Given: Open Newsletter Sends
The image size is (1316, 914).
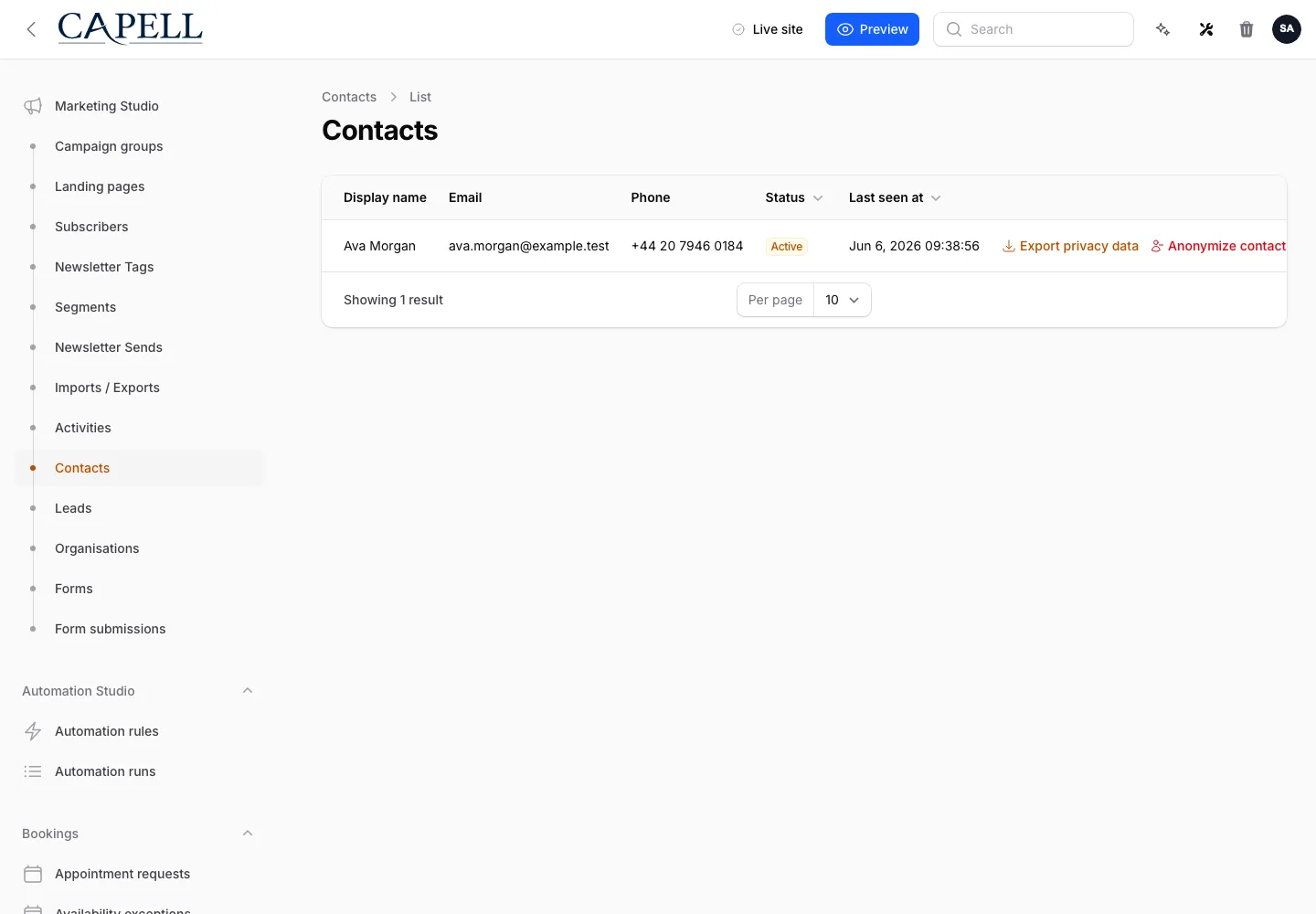Looking at the screenshot, I should coord(109,347).
